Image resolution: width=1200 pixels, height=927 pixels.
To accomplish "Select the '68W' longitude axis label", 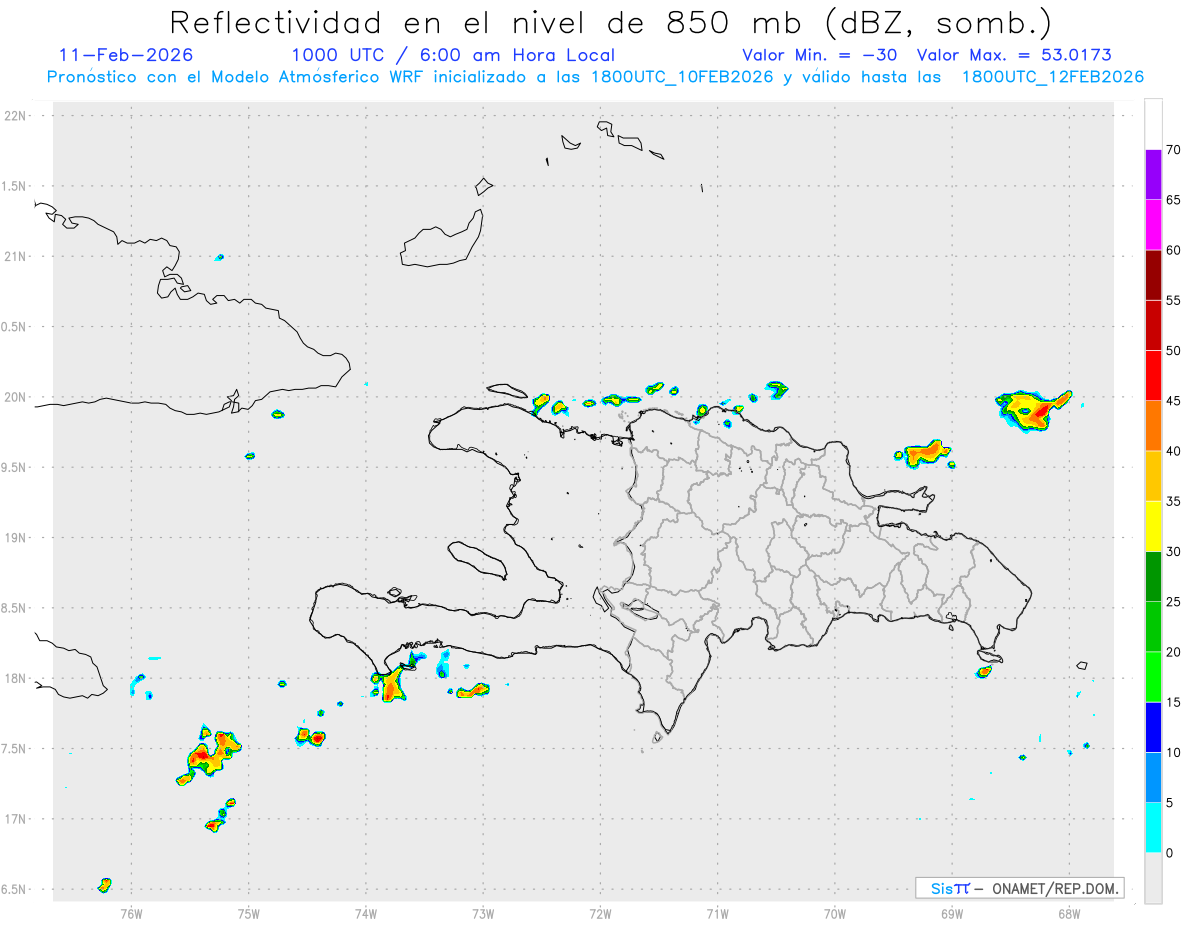I will coord(1069,912).
